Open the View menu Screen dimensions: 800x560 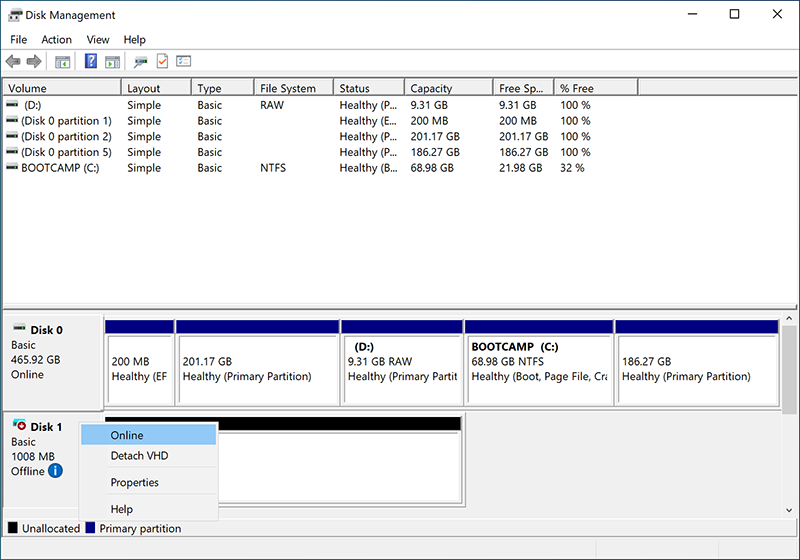98,40
